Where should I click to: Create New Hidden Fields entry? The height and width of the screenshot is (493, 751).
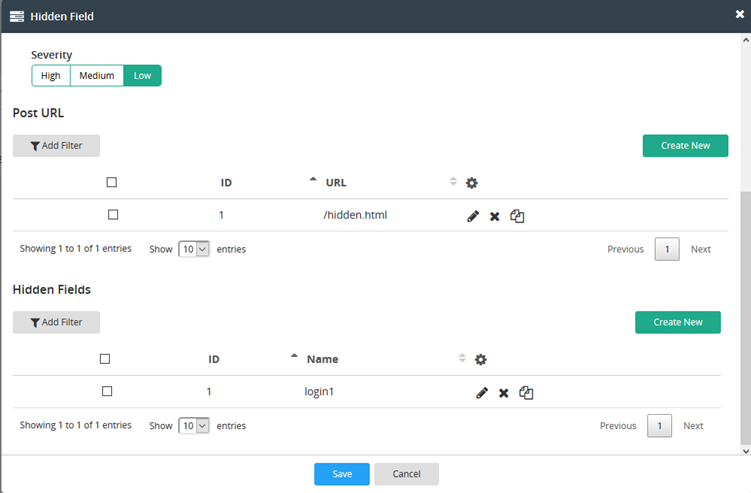click(x=678, y=322)
